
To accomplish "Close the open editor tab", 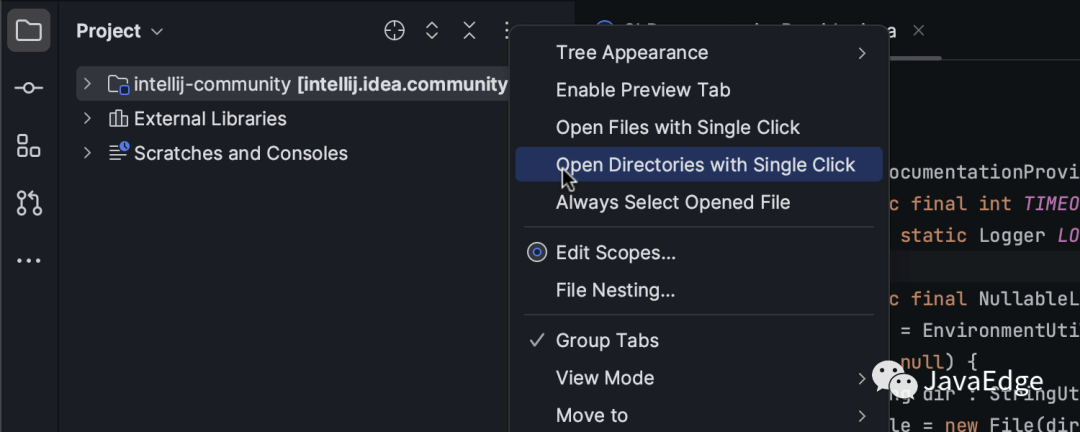I will pyautogui.click(x=918, y=30).
